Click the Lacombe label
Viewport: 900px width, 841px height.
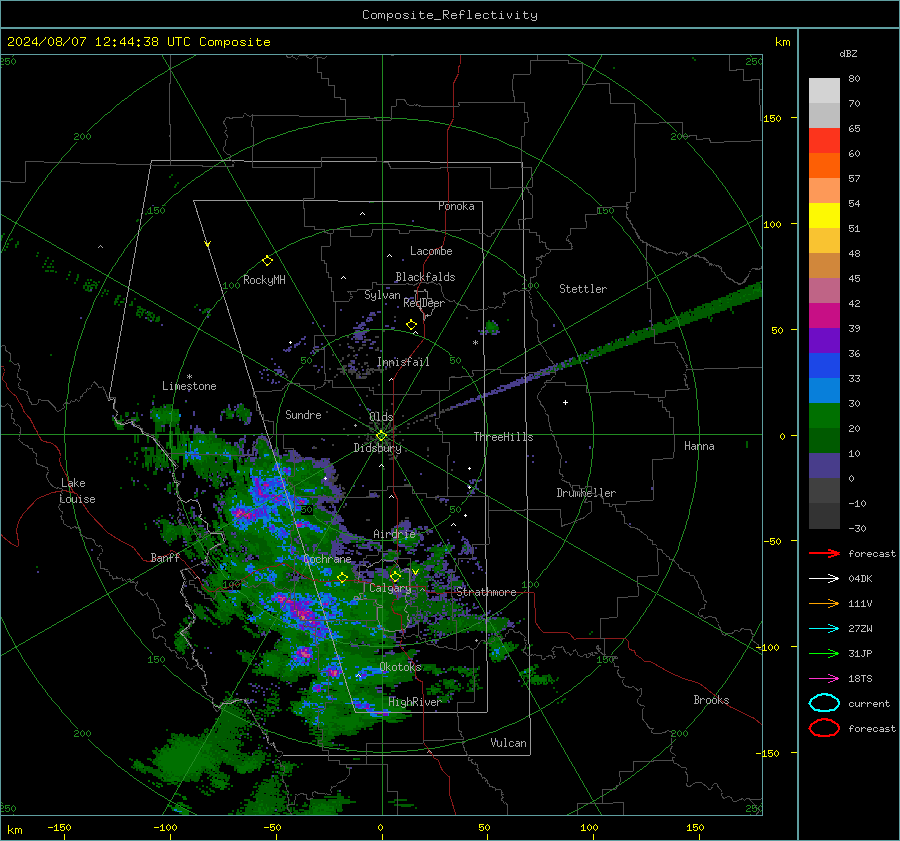(431, 251)
